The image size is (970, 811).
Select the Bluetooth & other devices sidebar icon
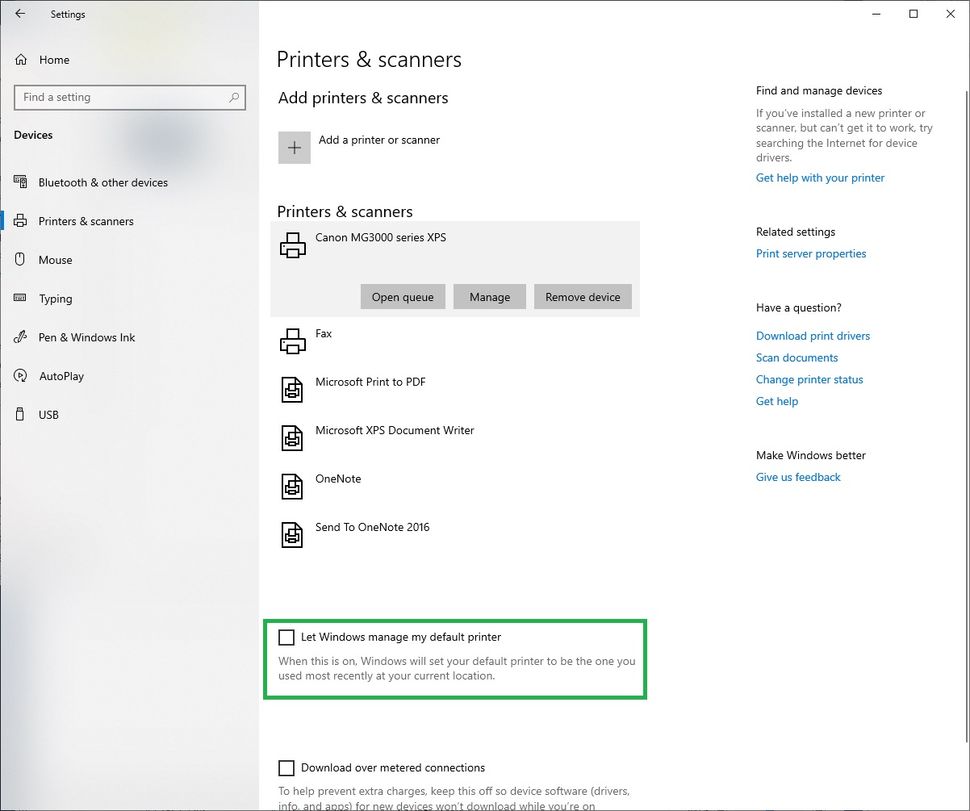click(22, 182)
